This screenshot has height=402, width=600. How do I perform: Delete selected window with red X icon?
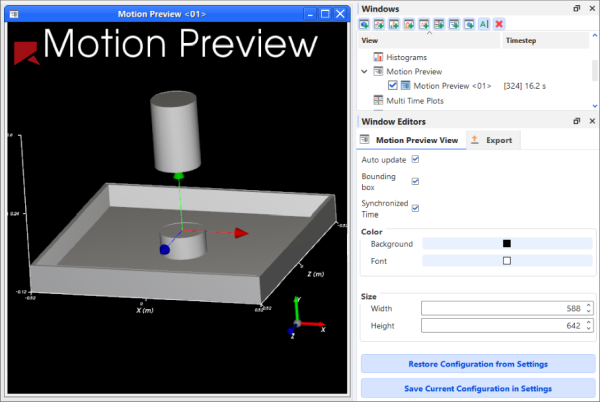click(x=499, y=24)
